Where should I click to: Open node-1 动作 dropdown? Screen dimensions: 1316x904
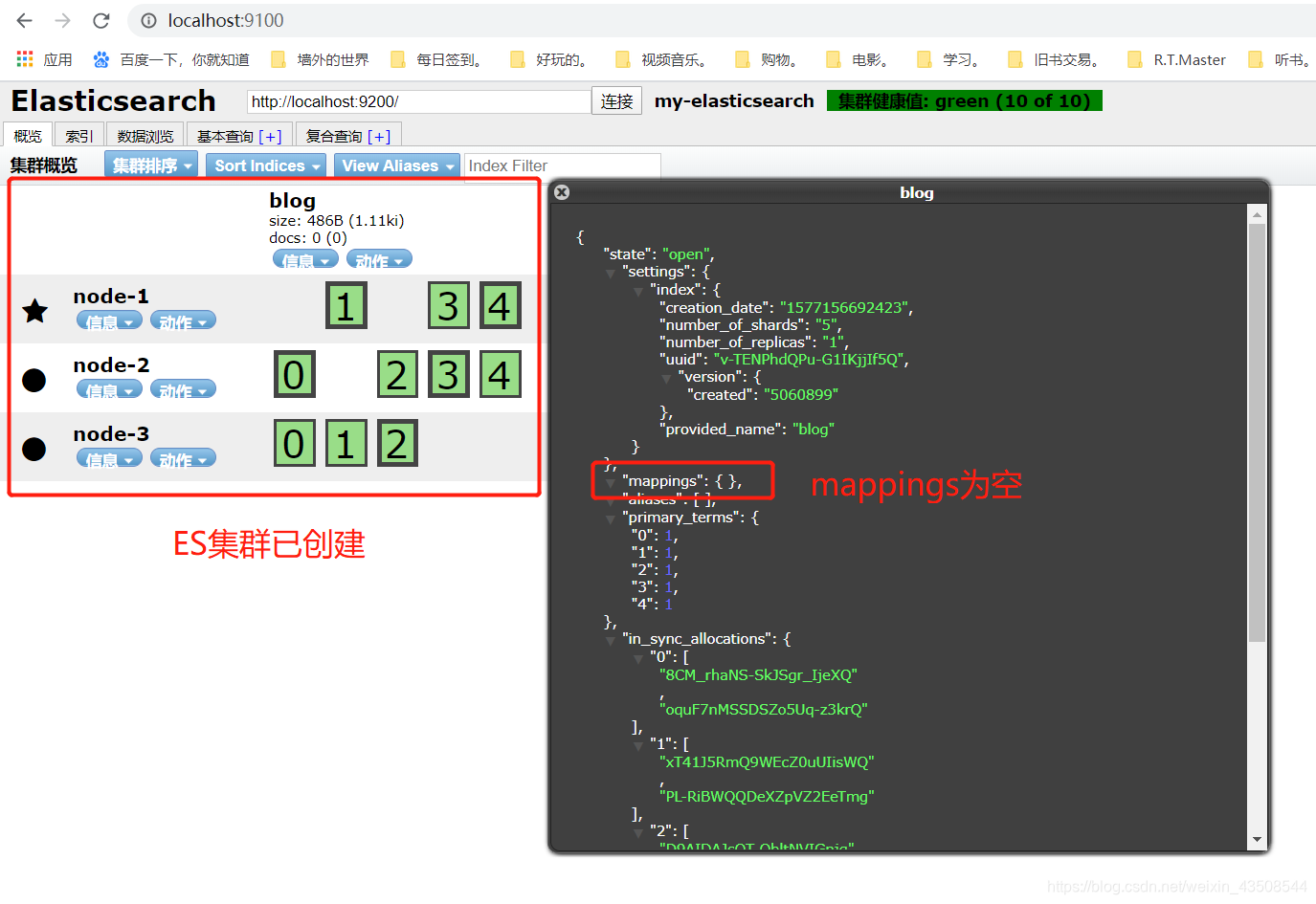[183, 320]
